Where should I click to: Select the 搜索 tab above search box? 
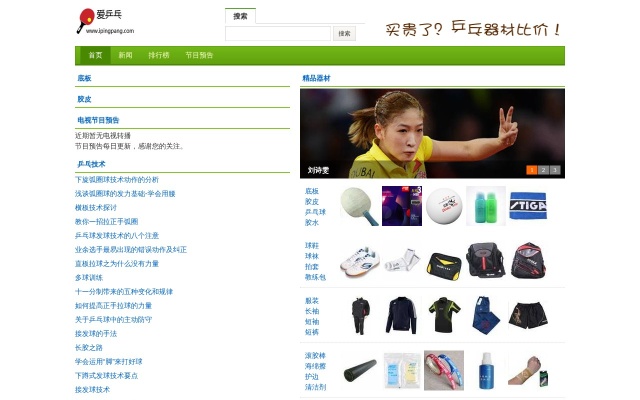coord(240,16)
